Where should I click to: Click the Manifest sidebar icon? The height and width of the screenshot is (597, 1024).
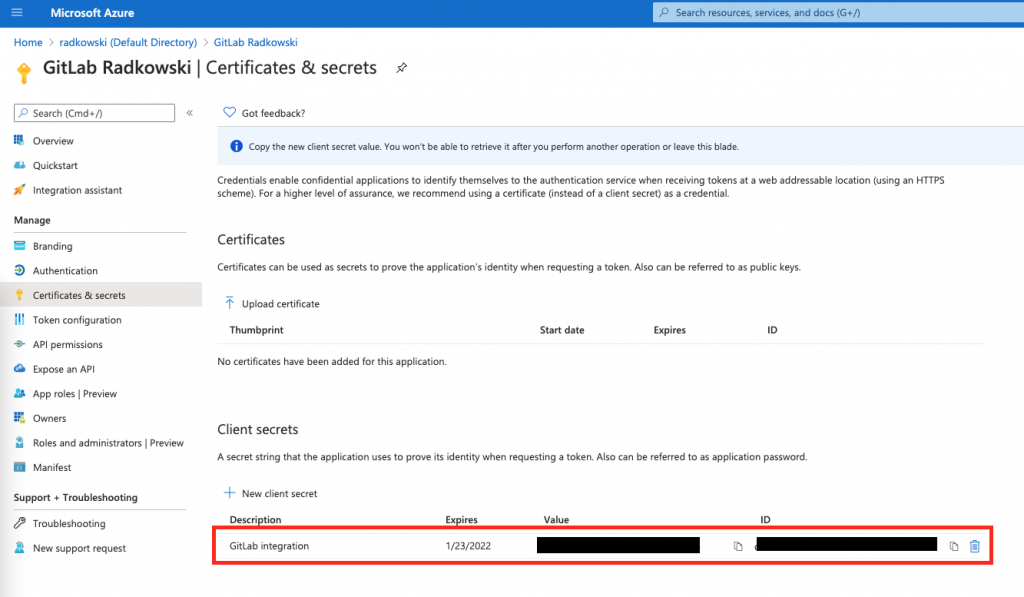(19, 467)
